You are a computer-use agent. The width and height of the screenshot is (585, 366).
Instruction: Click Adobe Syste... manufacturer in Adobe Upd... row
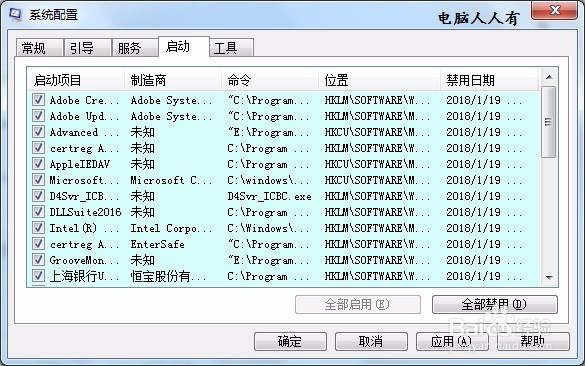click(171, 116)
